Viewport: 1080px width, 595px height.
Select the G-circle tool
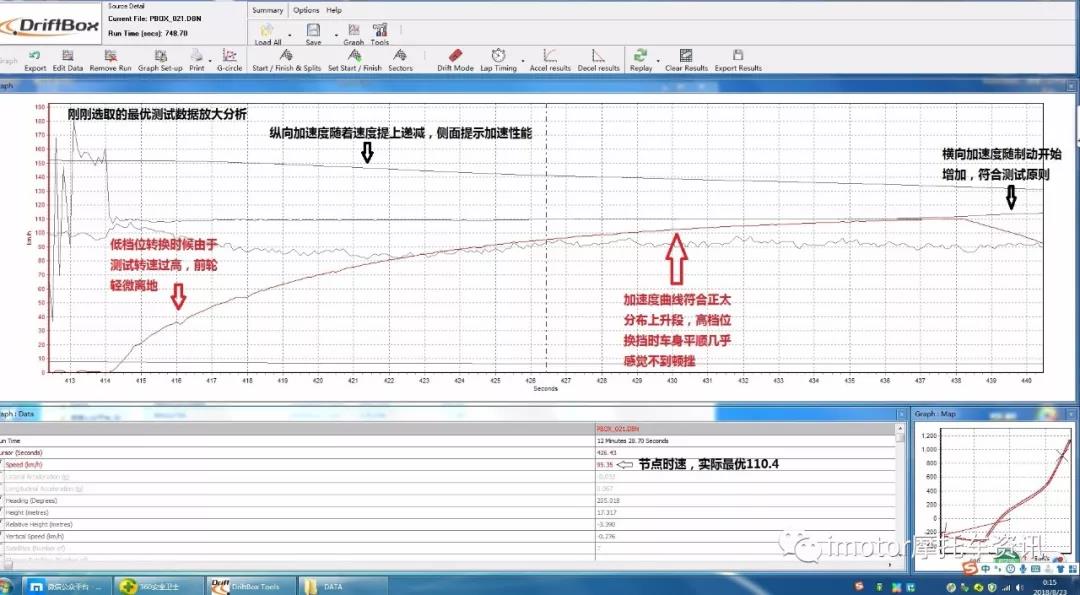point(230,58)
